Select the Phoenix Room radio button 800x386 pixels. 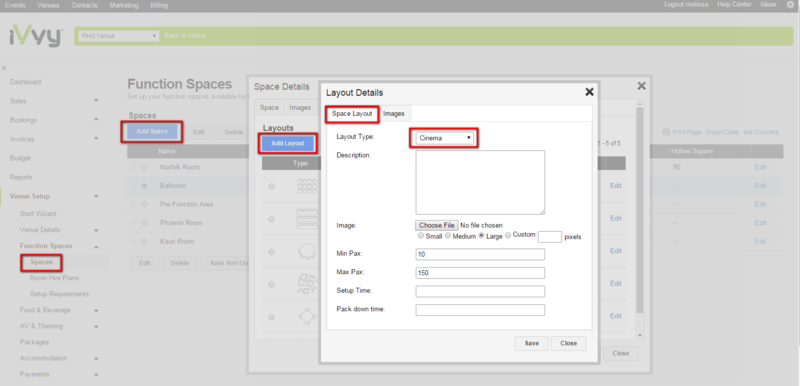coord(144,223)
